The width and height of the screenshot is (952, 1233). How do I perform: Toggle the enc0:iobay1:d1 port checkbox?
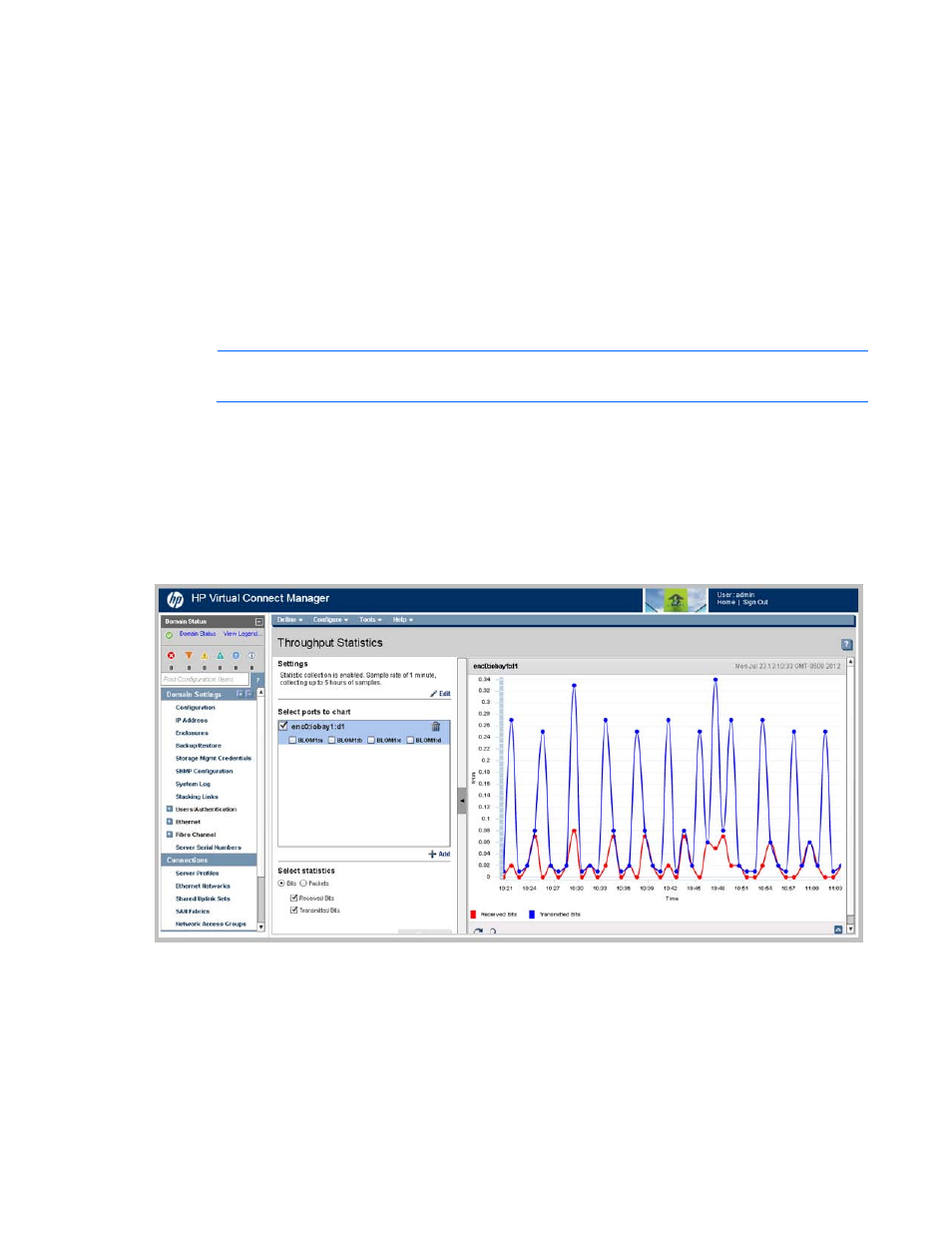pyautogui.click(x=283, y=726)
